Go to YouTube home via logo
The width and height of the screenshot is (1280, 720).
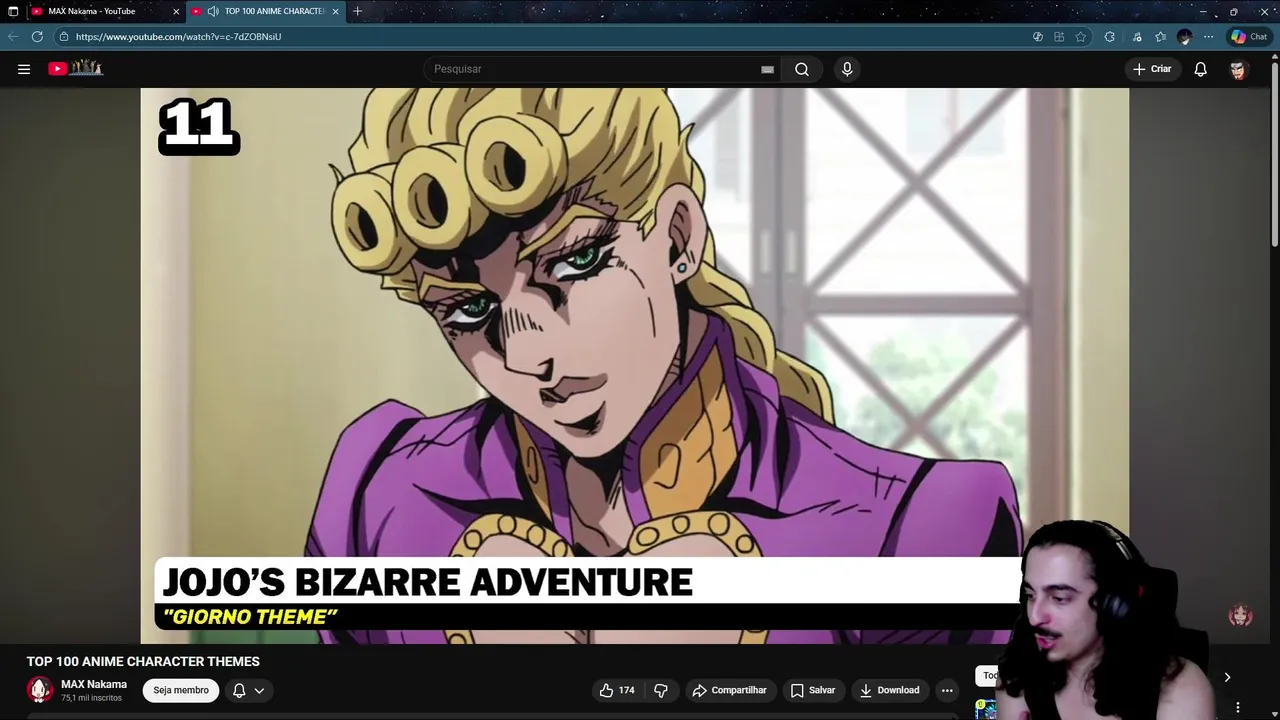(76, 68)
